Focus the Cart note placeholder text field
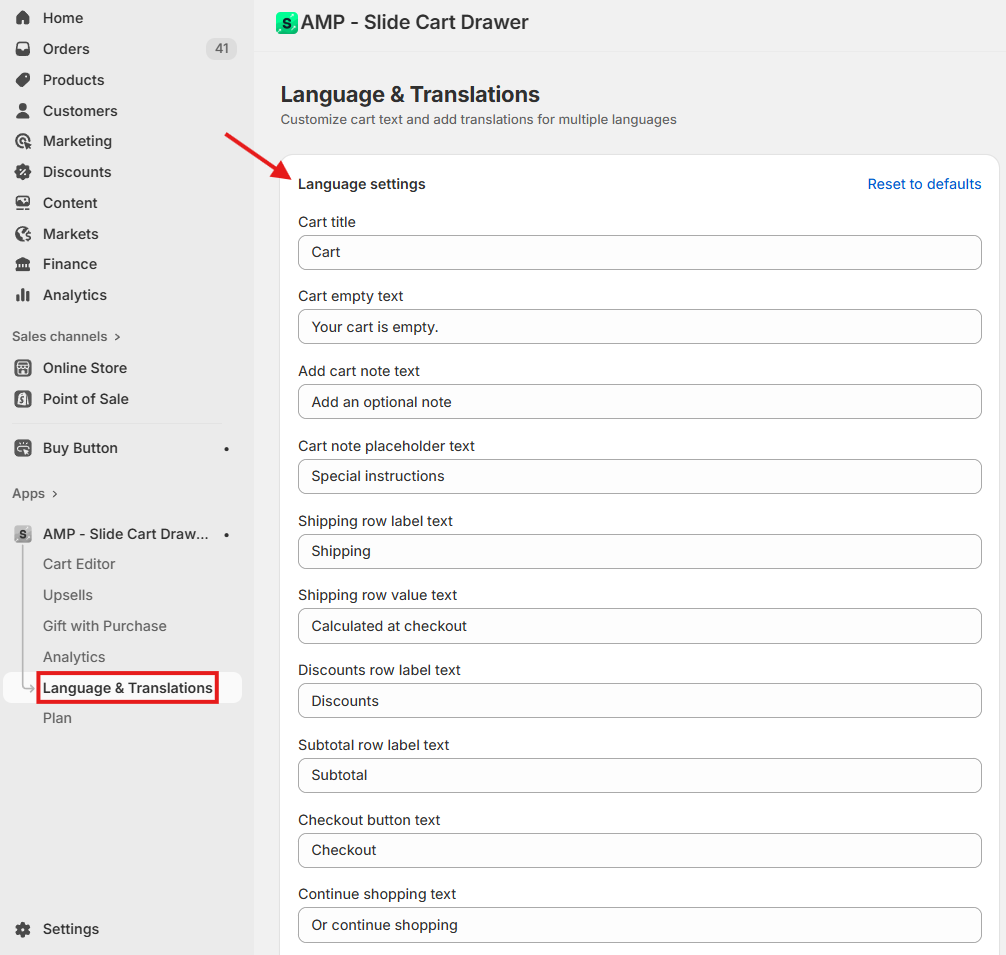The width and height of the screenshot is (1006, 955). click(639, 477)
